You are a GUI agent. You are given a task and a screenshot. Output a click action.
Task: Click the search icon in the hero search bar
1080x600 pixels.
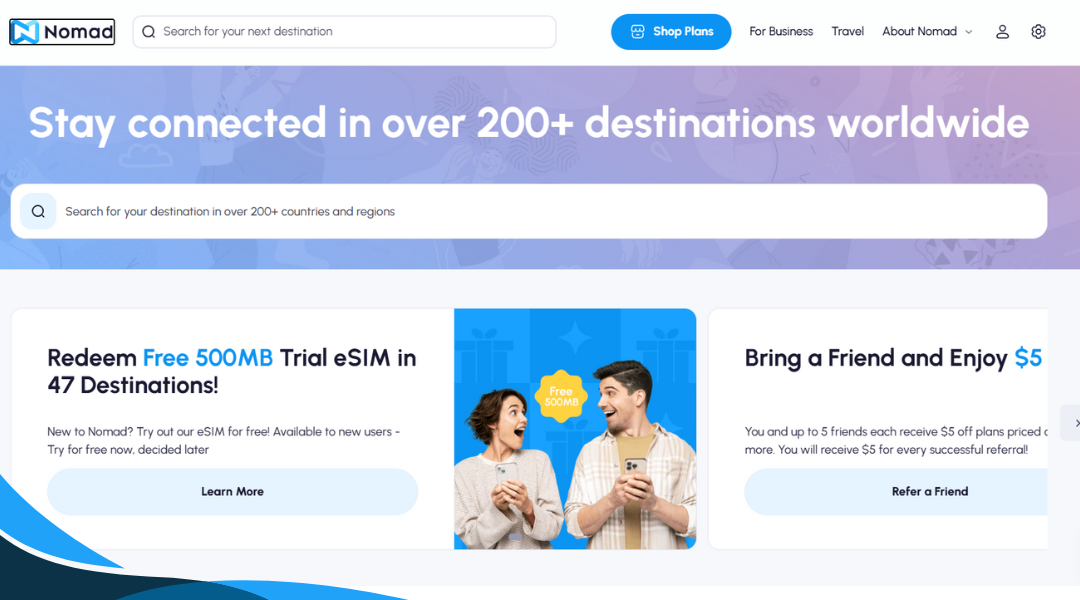click(x=38, y=211)
